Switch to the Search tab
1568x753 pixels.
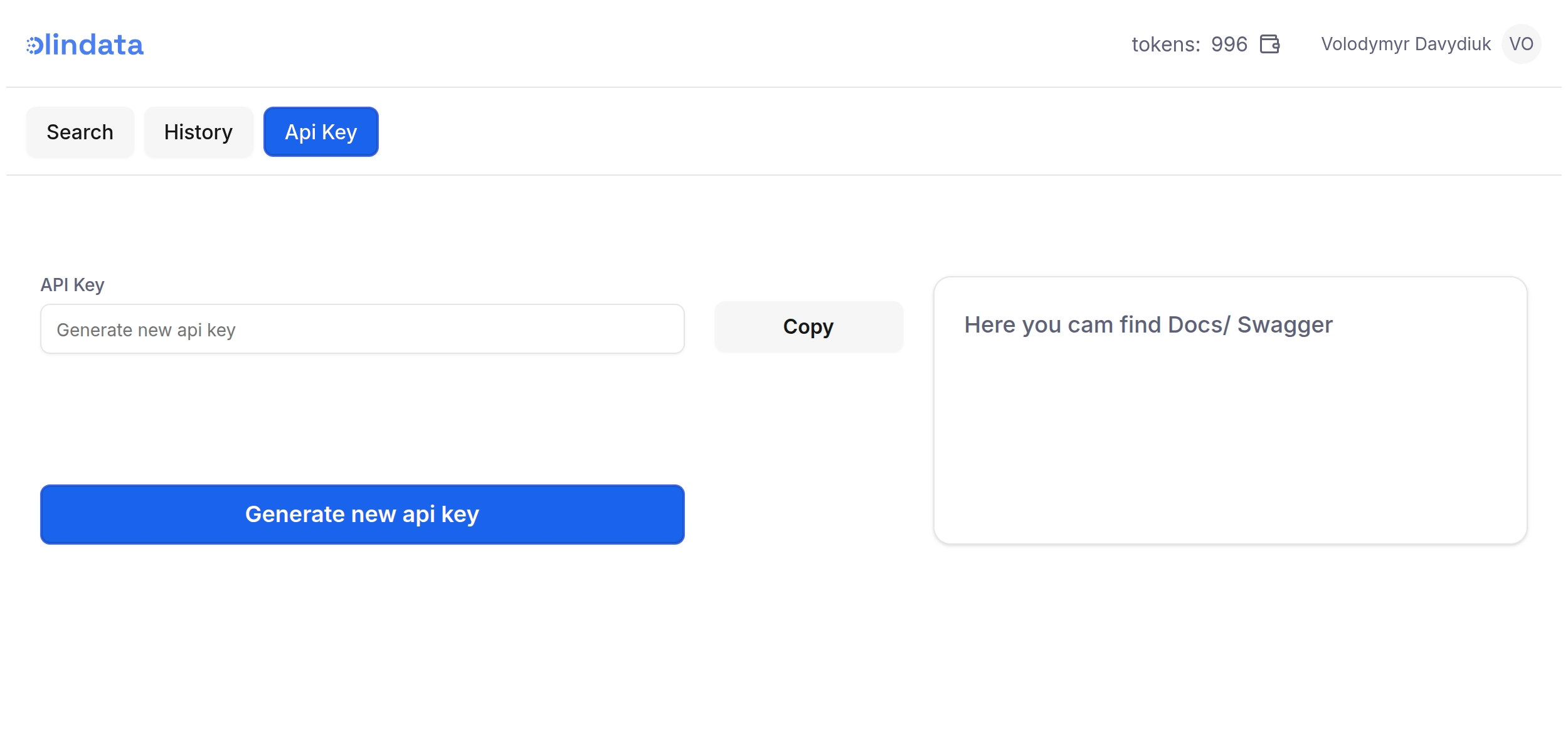pyautogui.click(x=80, y=132)
